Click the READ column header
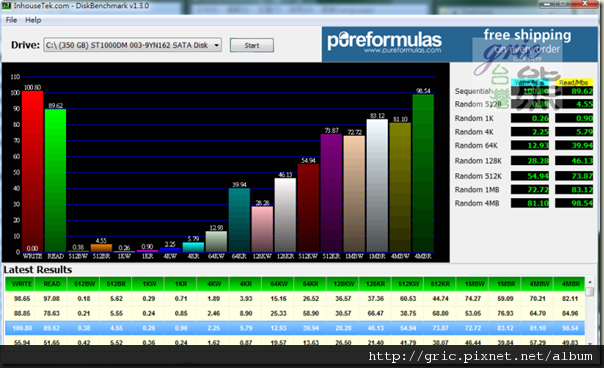 click(x=52, y=284)
